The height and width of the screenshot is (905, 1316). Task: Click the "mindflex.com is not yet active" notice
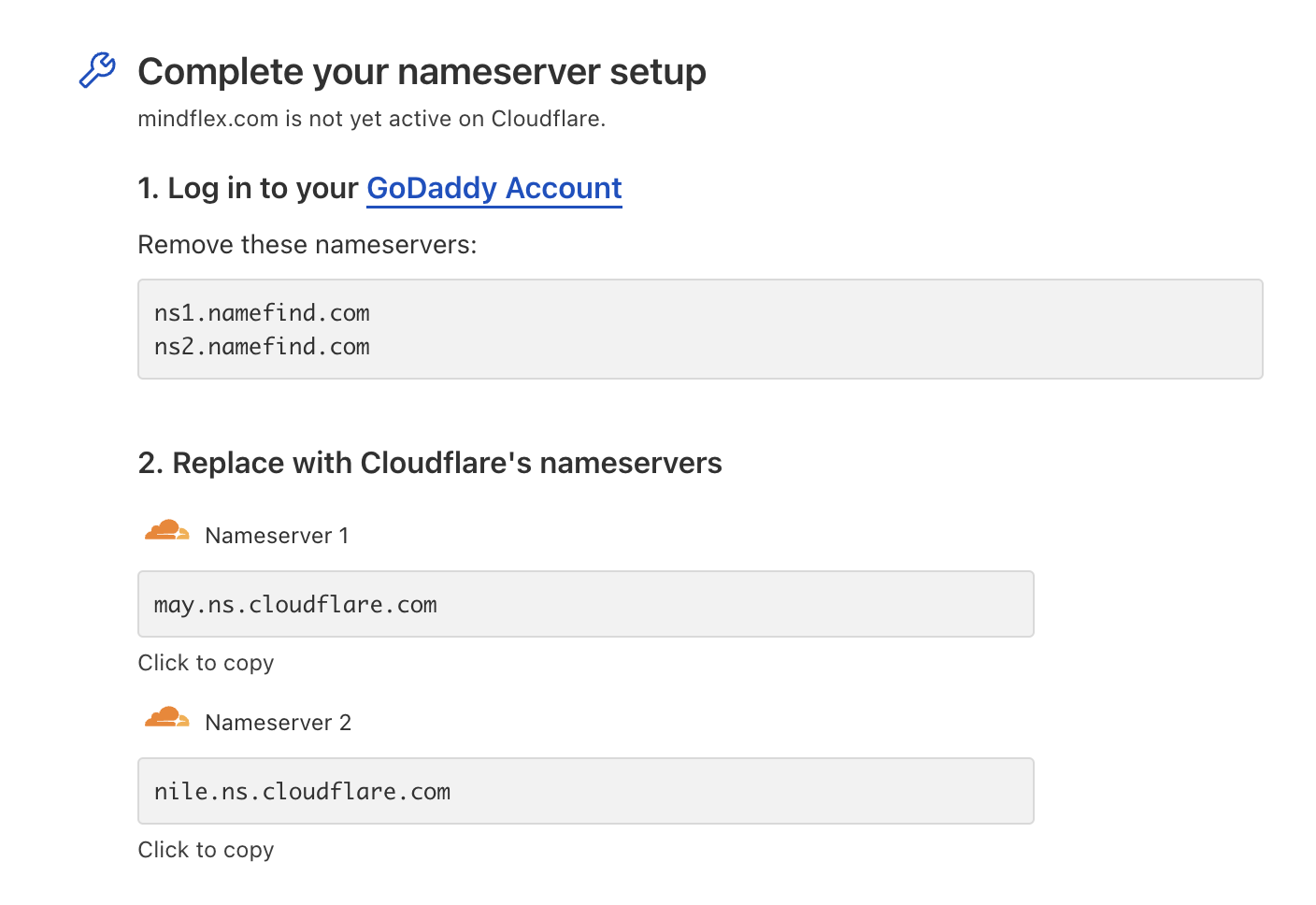click(x=372, y=119)
